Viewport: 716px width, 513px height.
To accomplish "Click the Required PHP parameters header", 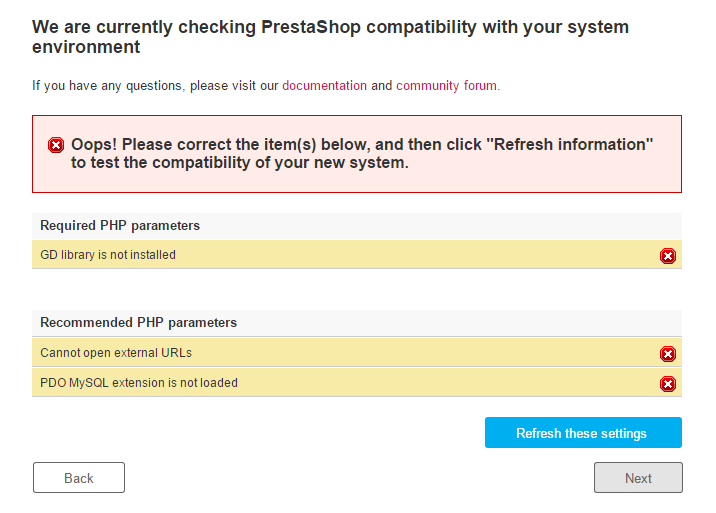I will tap(120, 226).
